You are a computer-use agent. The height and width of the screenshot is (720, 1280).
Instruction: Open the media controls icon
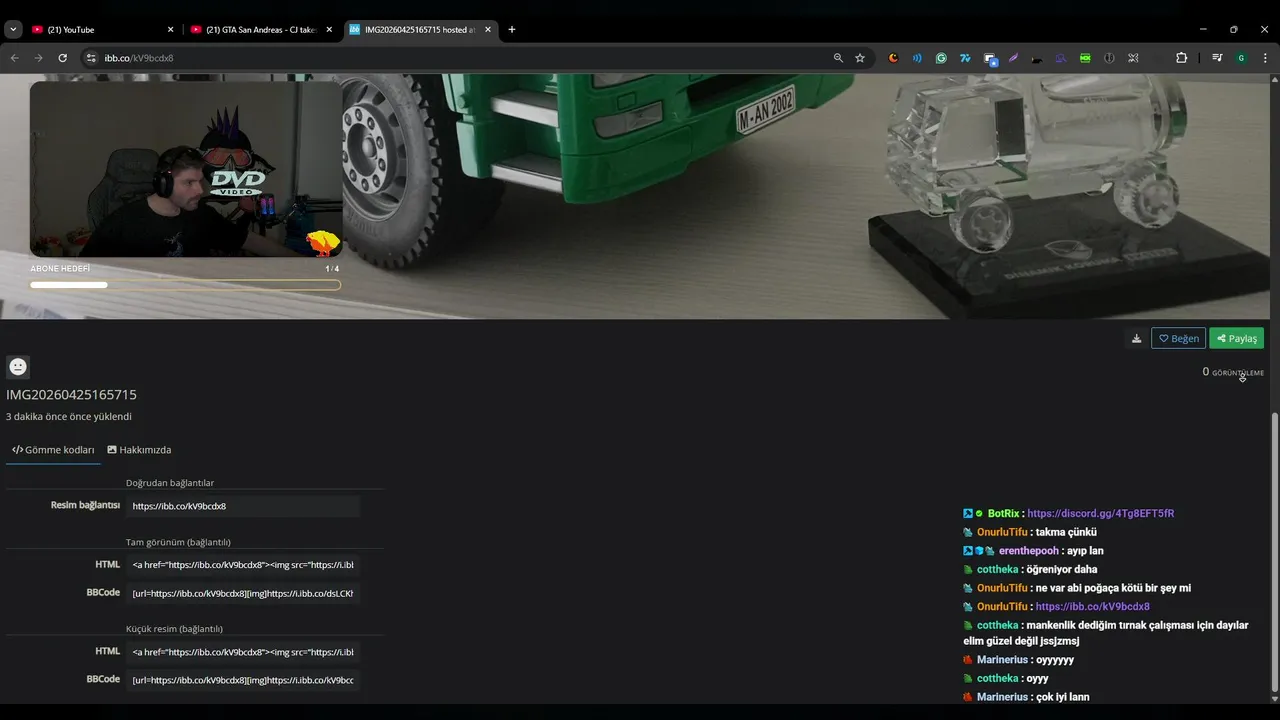point(1217,58)
